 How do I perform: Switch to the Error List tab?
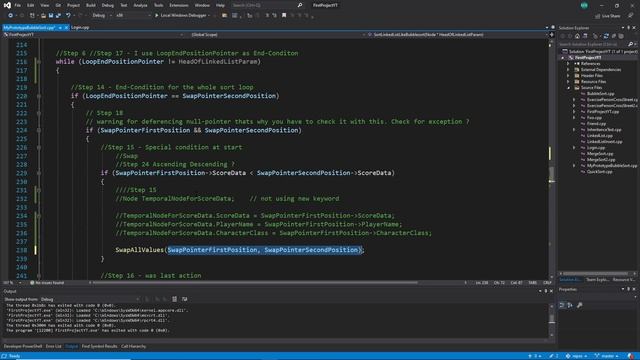click(x=53, y=346)
